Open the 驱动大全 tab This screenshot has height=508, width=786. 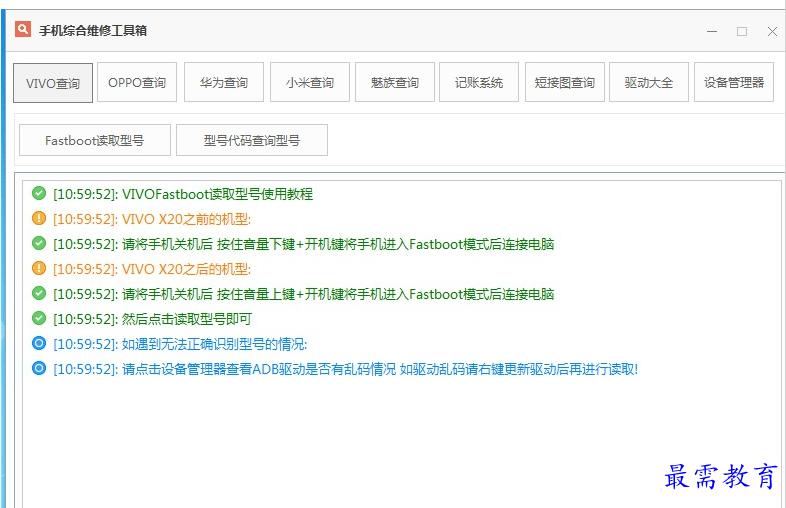[649, 82]
